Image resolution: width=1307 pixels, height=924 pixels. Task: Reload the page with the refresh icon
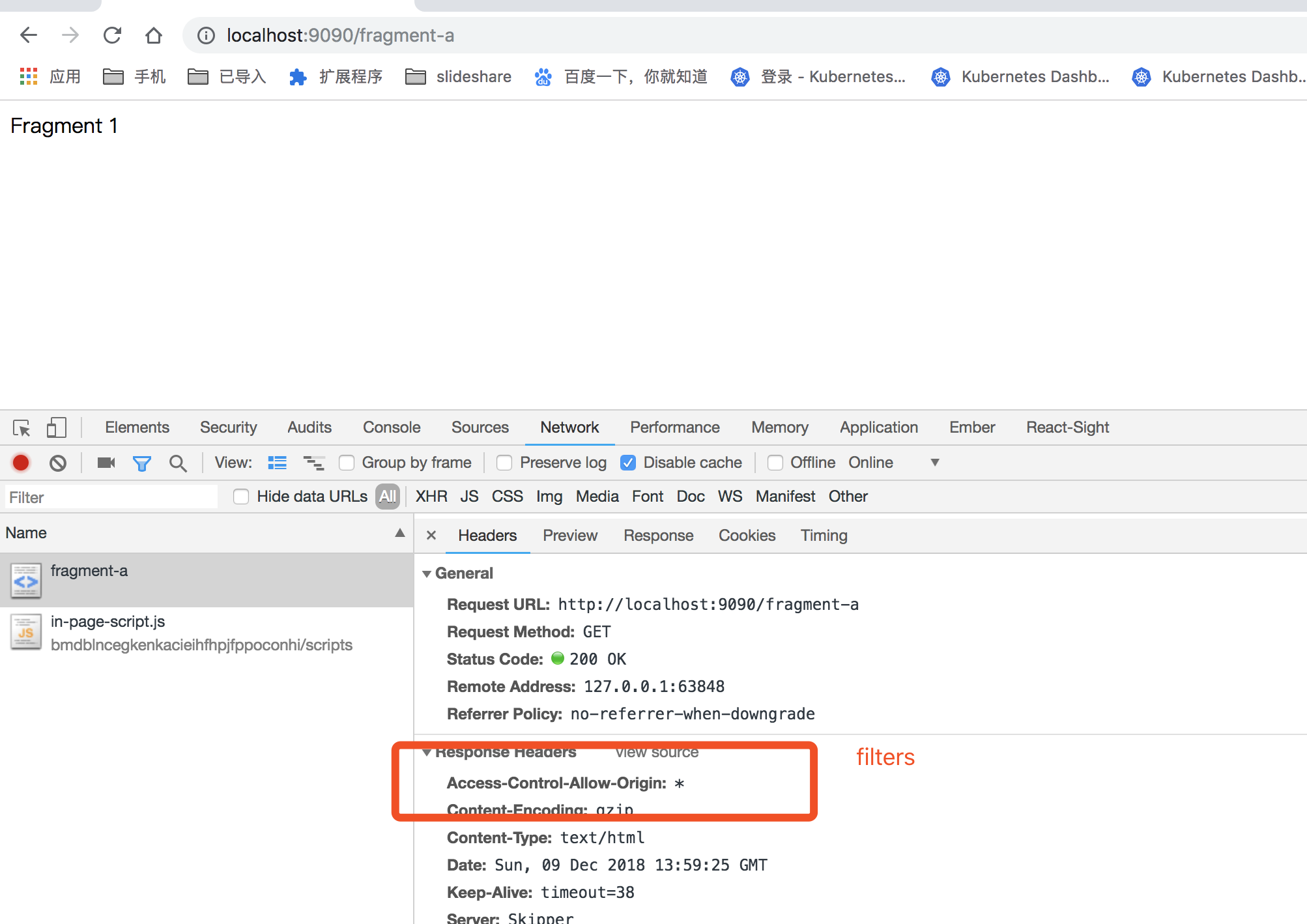(112, 35)
